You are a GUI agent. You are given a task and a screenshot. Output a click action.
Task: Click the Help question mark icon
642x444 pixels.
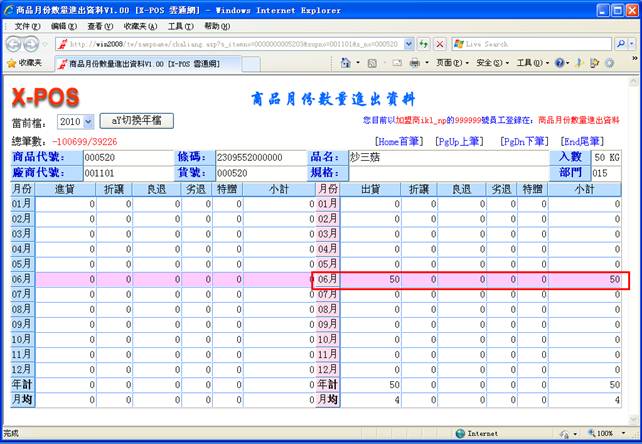(560, 63)
